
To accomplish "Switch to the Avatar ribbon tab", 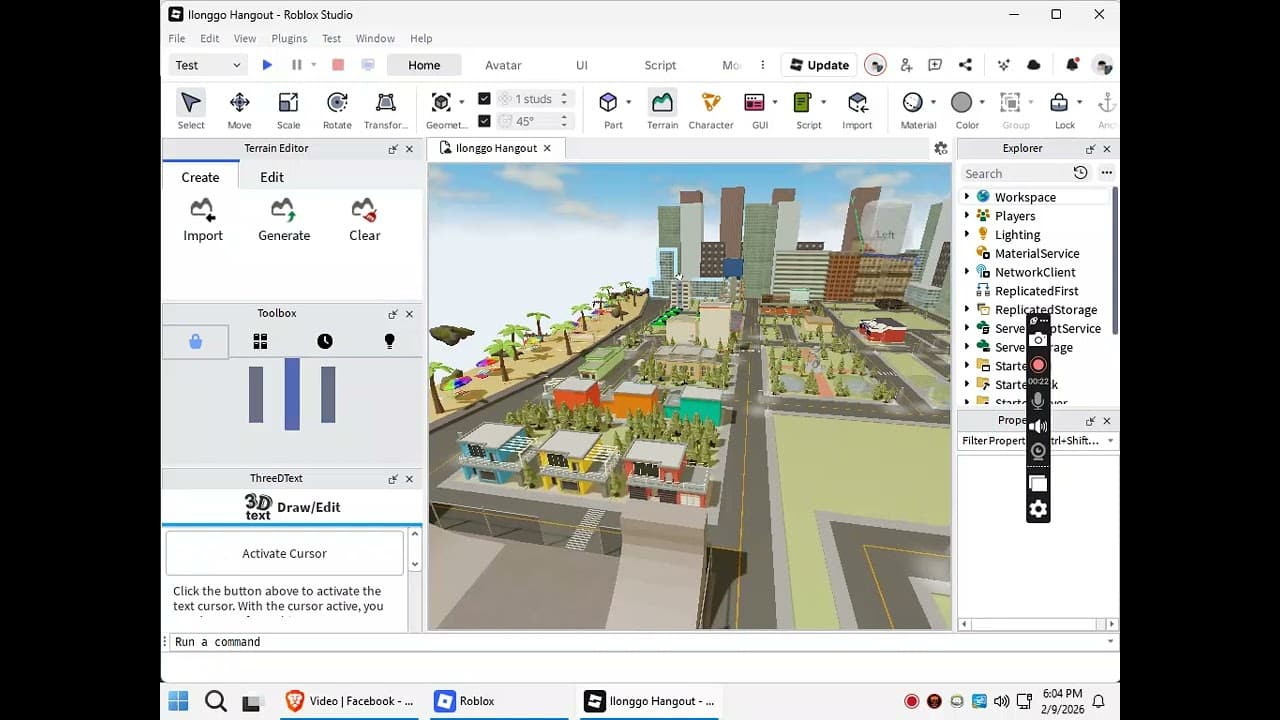I will (503, 65).
